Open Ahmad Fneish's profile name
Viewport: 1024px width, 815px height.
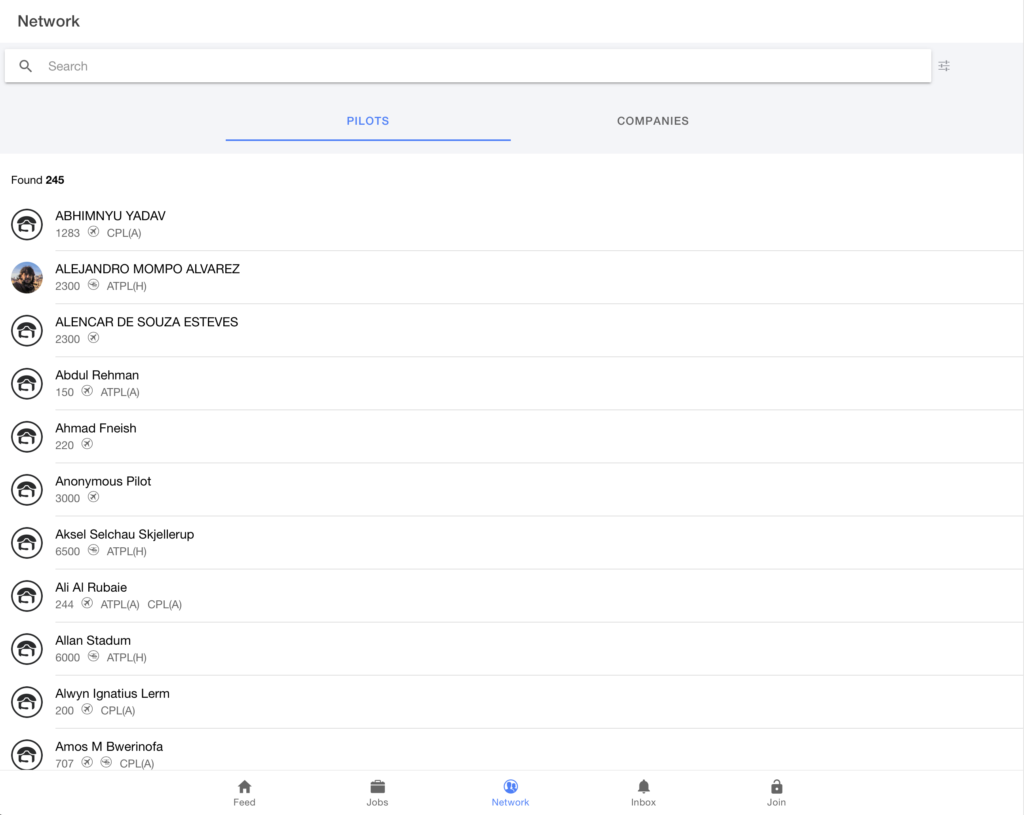[x=95, y=428]
